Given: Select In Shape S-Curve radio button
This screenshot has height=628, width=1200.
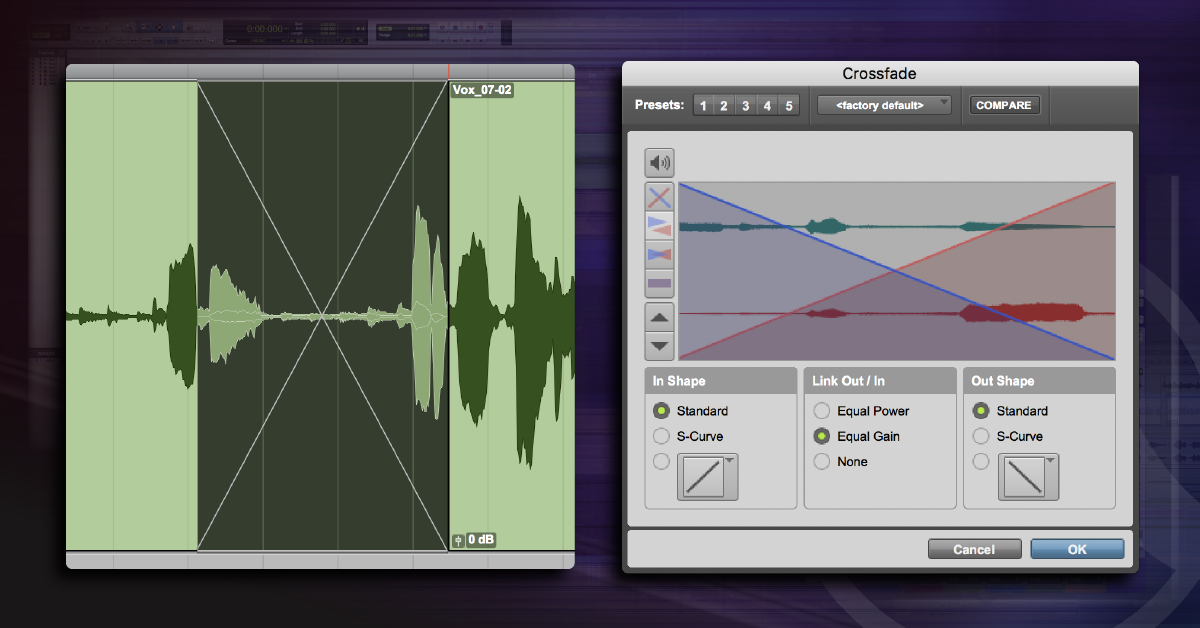Looking at the screenshot, I should (x=661, y=436).
